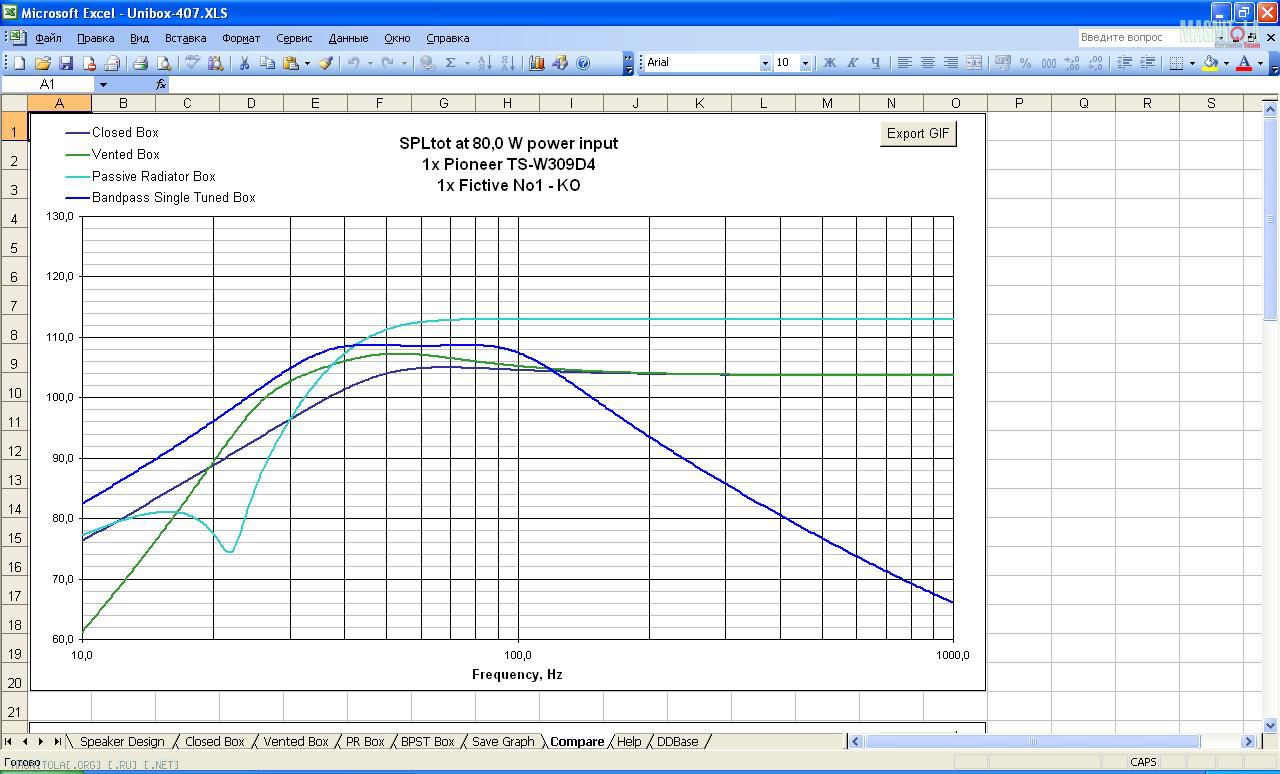
Task: Click the horizontal scrollbar thumb
Action: 1033,741
